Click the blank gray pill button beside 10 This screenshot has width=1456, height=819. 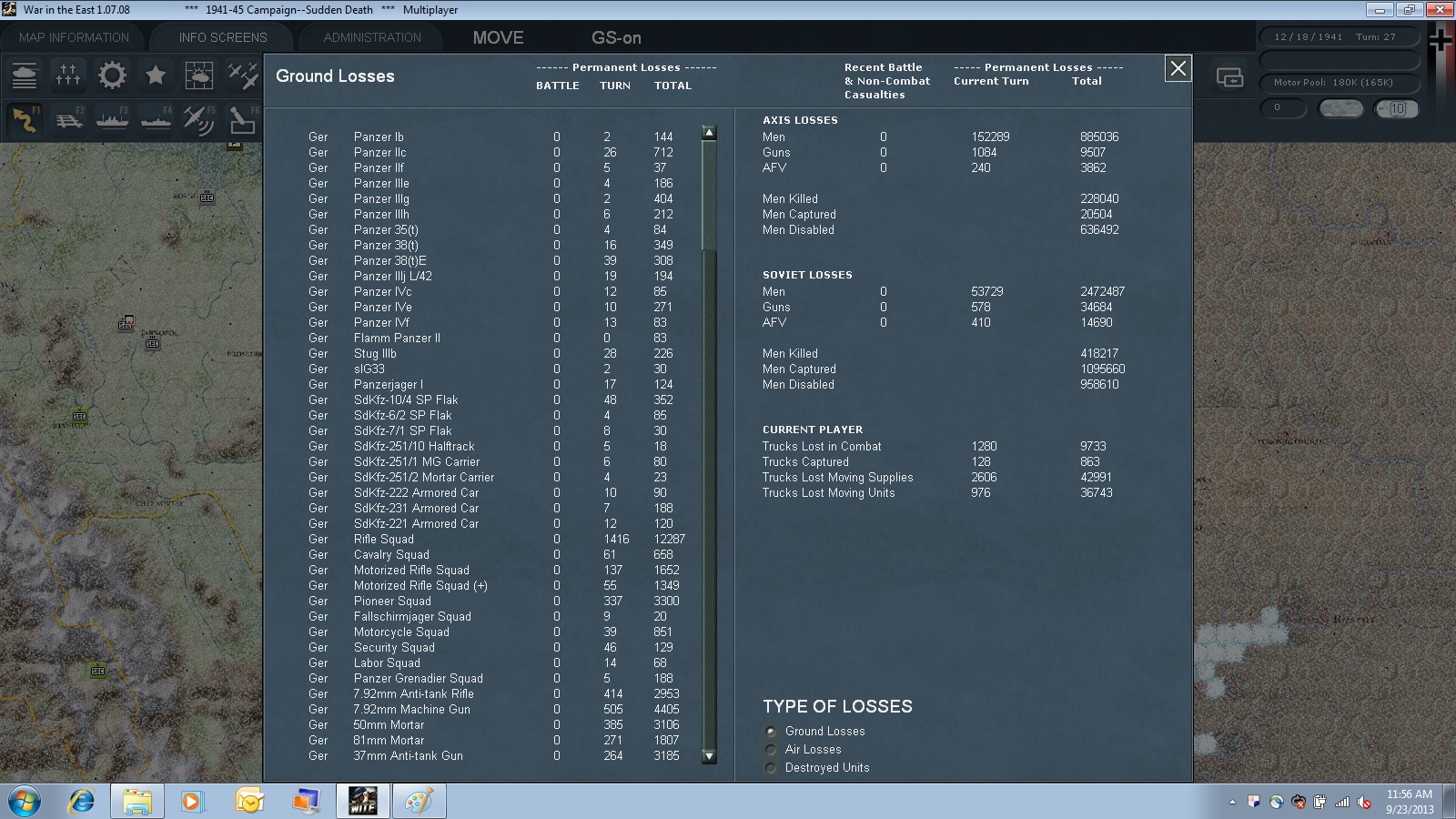(1340, 108)
